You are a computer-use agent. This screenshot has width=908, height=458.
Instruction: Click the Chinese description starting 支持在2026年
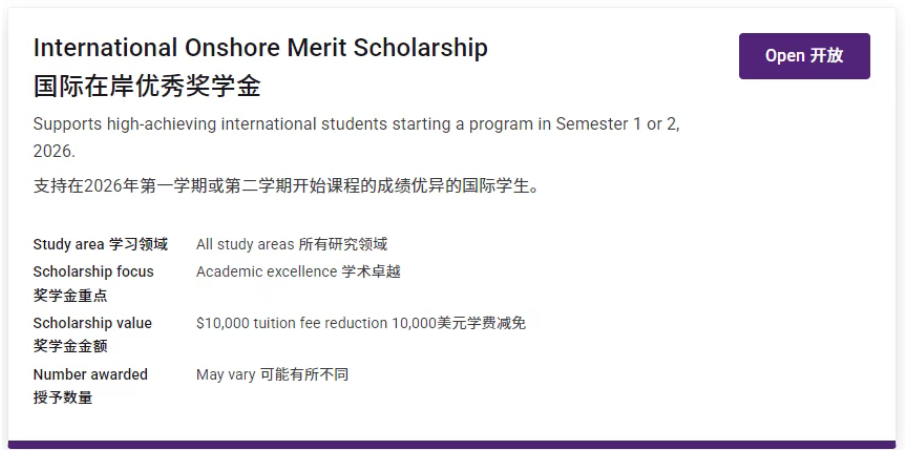[286, 186]
